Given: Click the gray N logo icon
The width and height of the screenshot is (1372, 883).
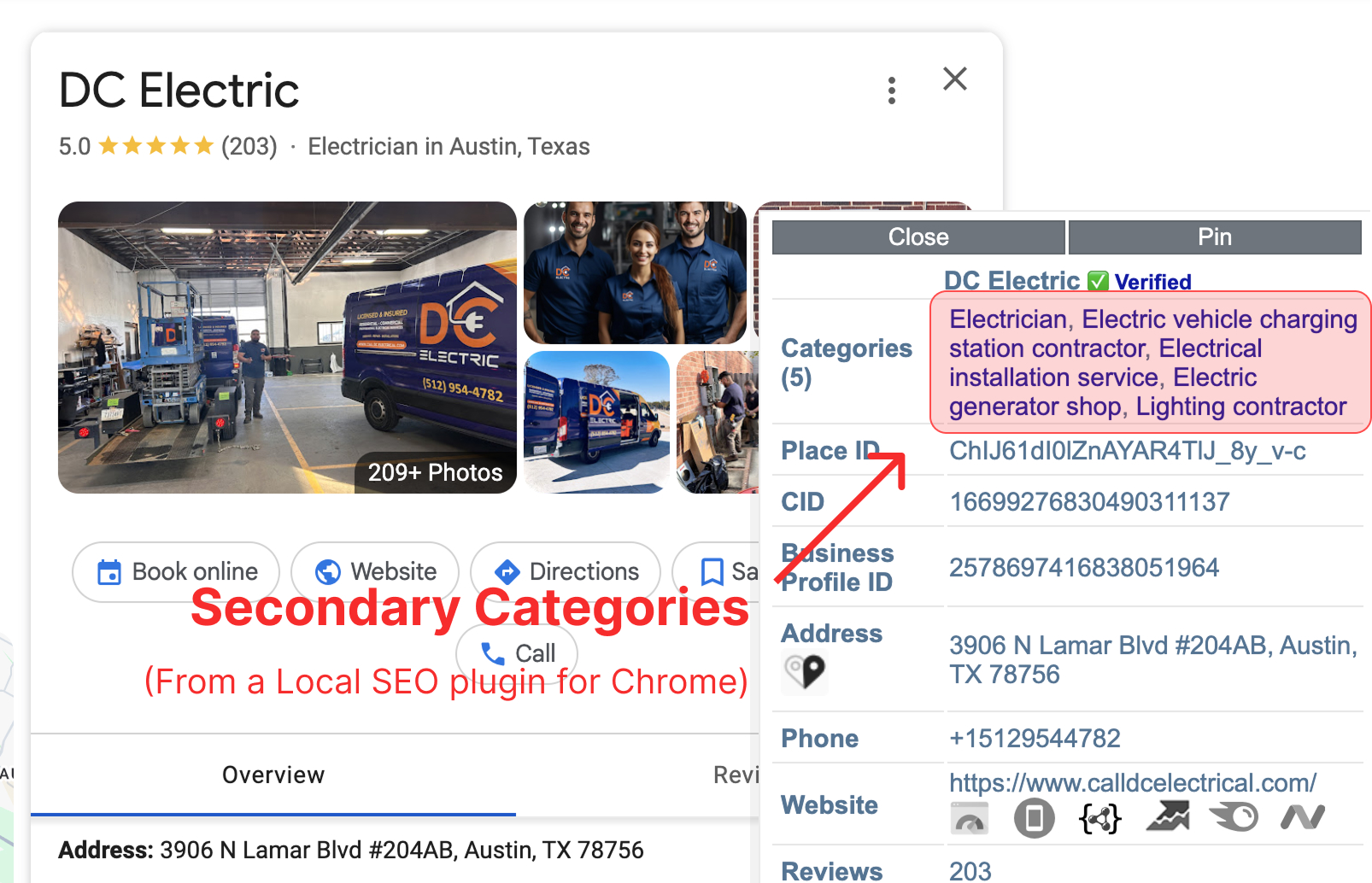Looking at the screenshot, I should 1302,817.
